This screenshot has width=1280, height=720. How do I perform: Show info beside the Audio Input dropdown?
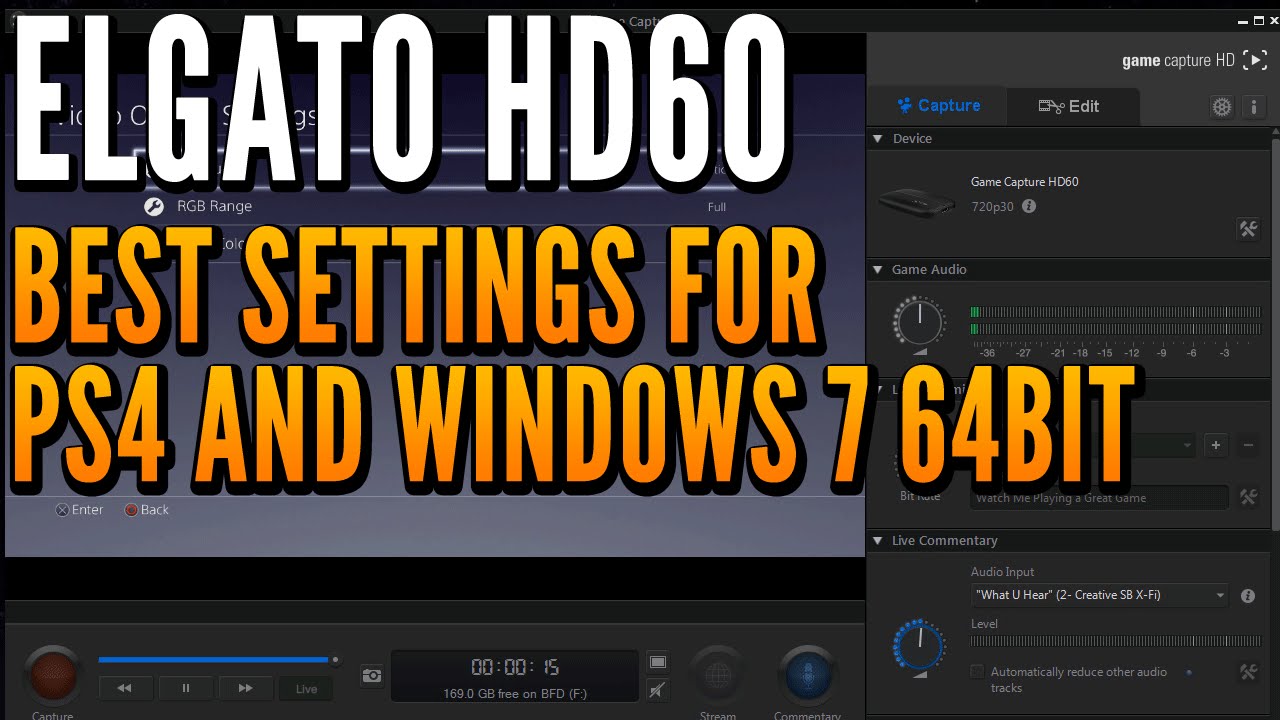(1248, 595)
